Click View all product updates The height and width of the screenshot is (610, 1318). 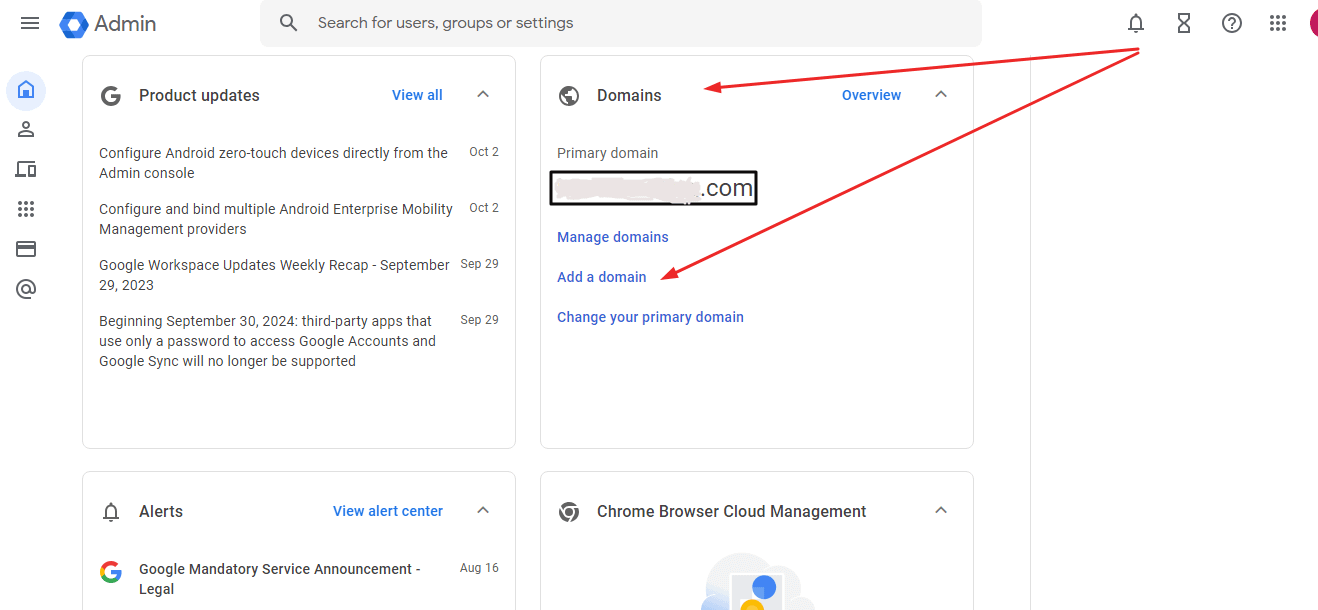[417, 95]
